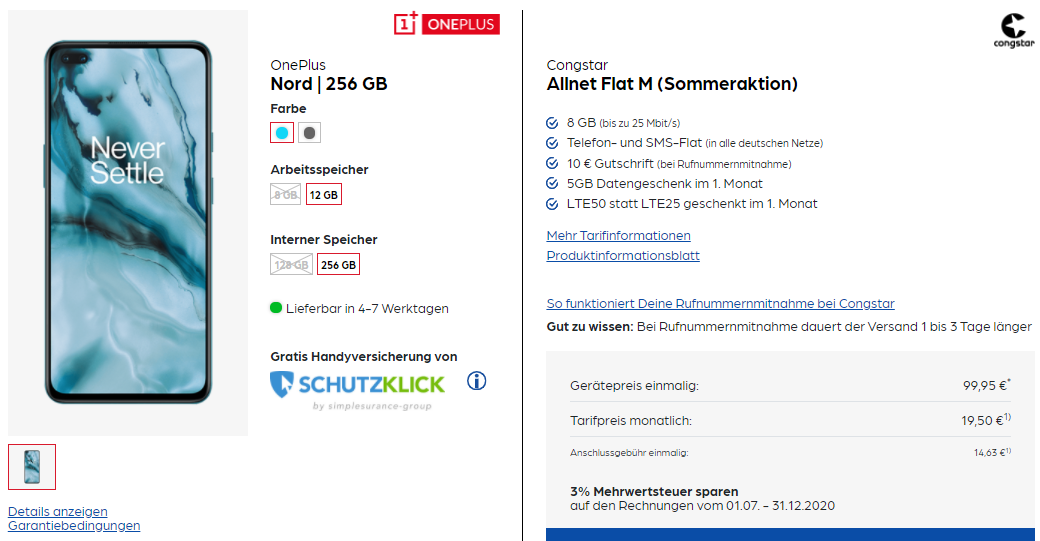Select 128 GB internal storage option
The height and width of the screenshot is (541, 1040).
click(290, 265)
